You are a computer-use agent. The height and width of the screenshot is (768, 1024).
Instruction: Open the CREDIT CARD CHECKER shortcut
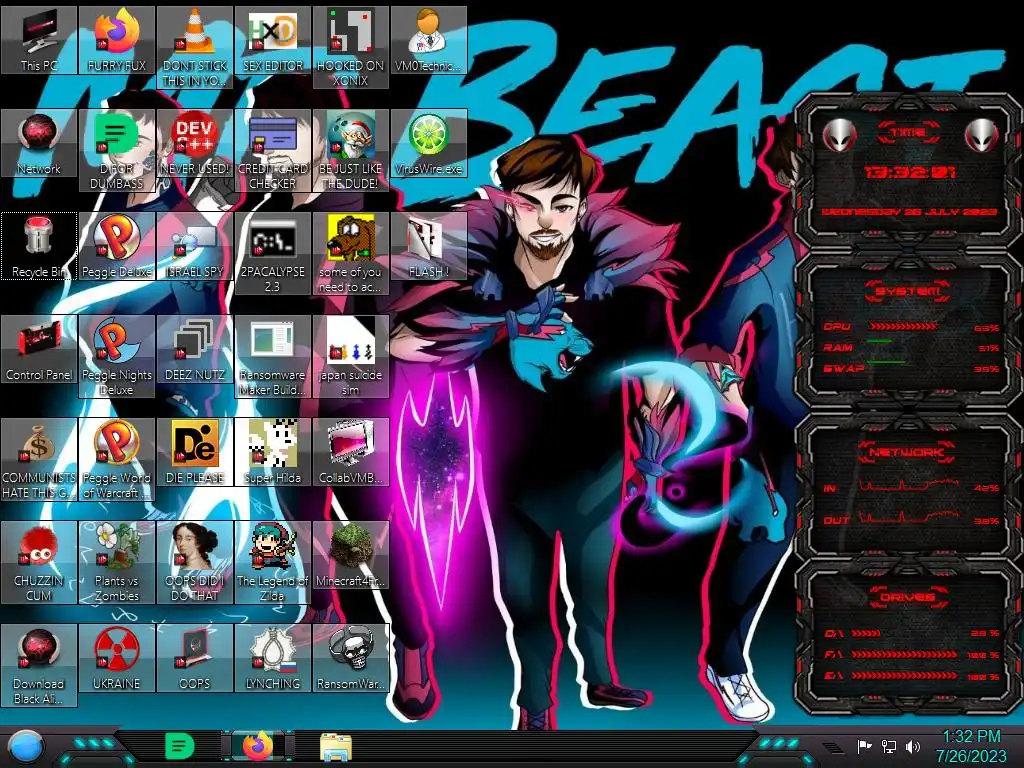[x=273, y=150]
